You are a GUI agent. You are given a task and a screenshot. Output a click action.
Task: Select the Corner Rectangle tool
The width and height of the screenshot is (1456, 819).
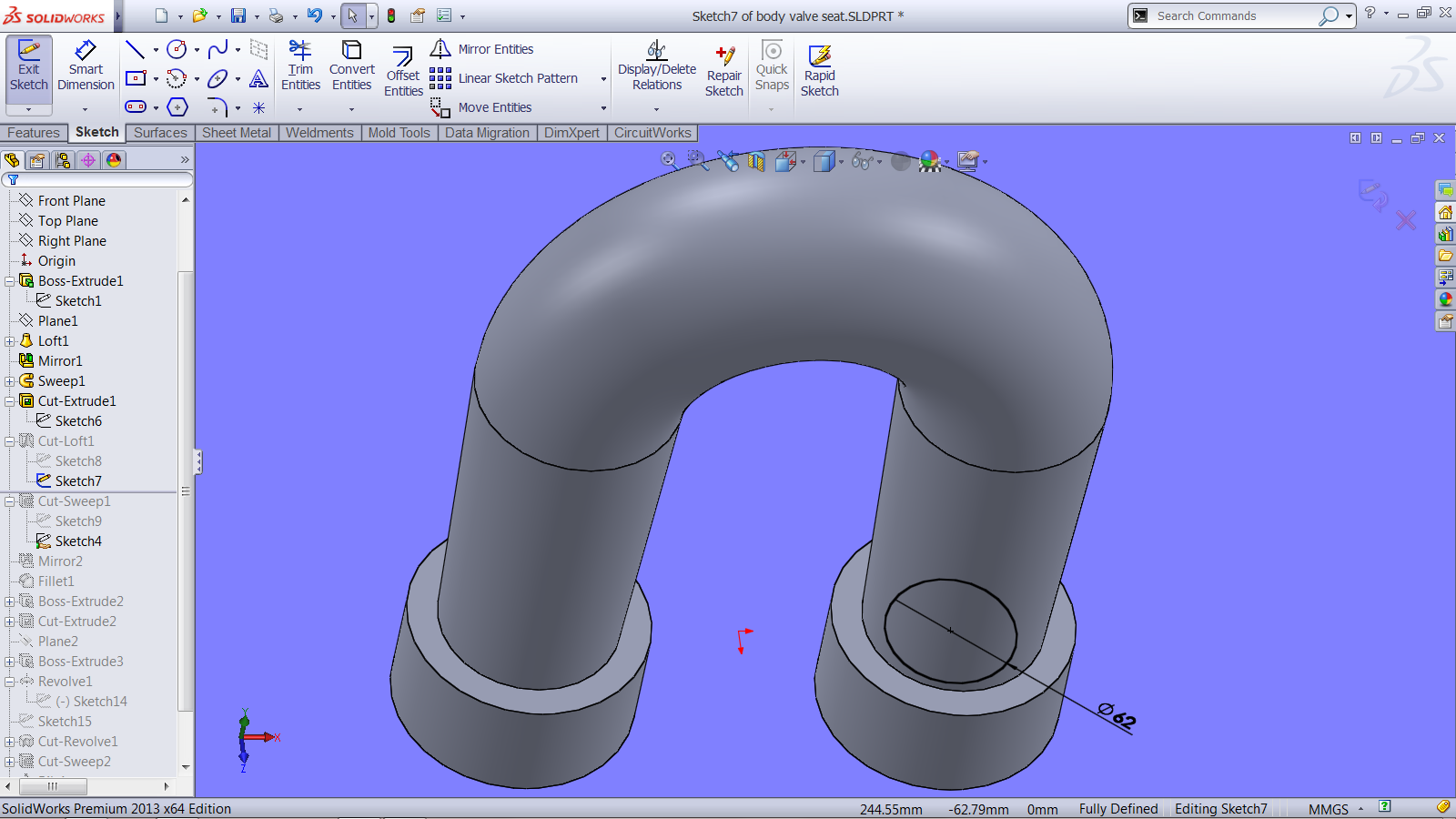[x=136, y=78]
